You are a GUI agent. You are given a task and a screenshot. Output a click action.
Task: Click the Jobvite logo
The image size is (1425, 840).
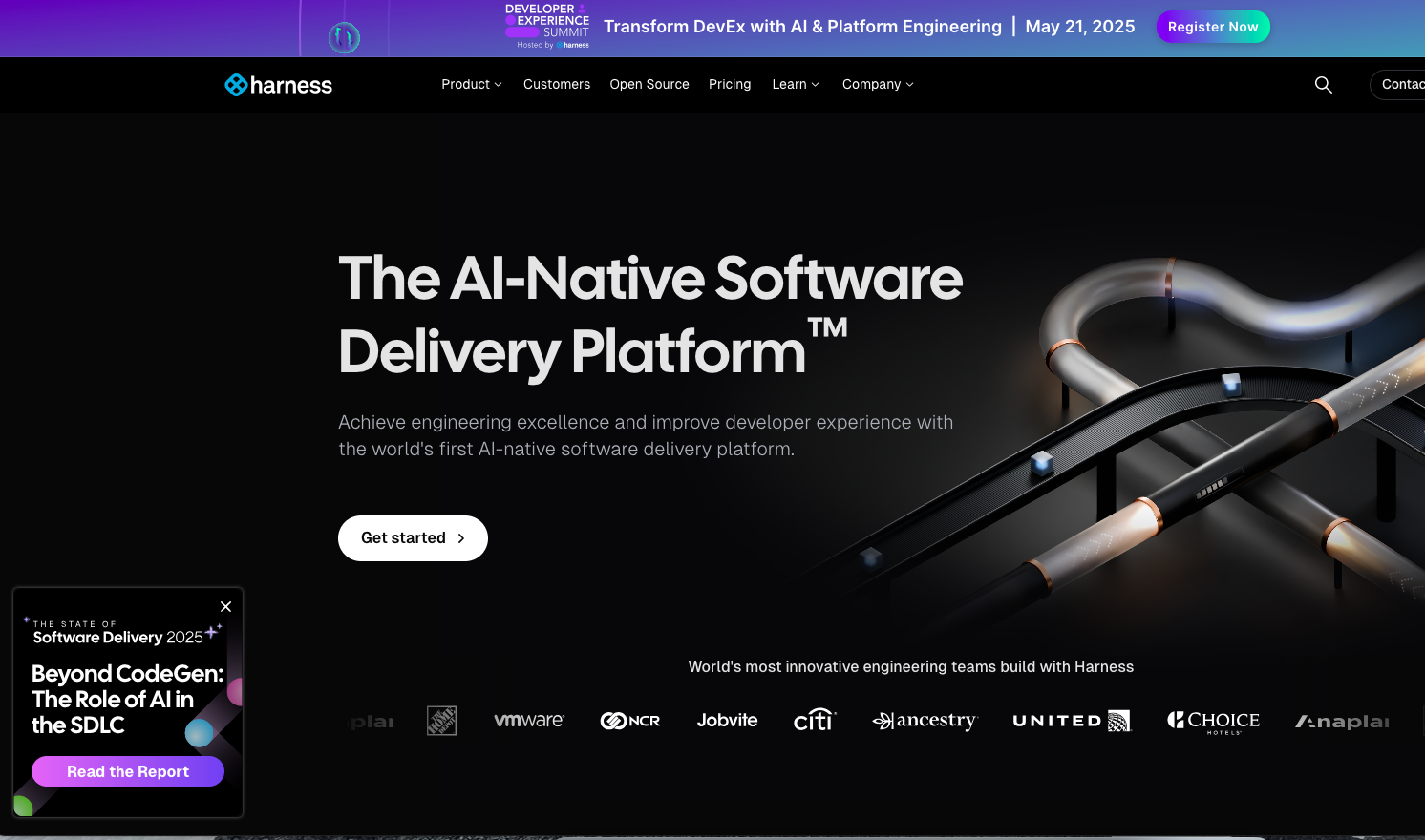(727, 721)
